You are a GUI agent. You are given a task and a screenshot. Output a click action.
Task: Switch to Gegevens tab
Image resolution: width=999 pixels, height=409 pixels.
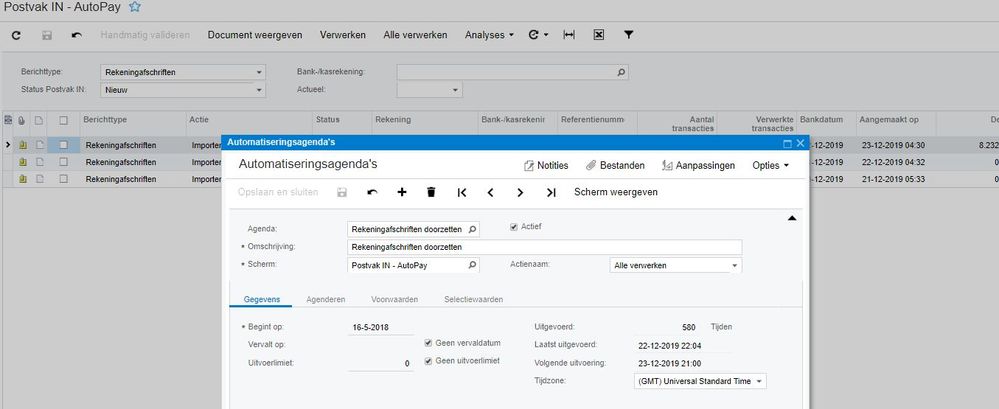262,299
